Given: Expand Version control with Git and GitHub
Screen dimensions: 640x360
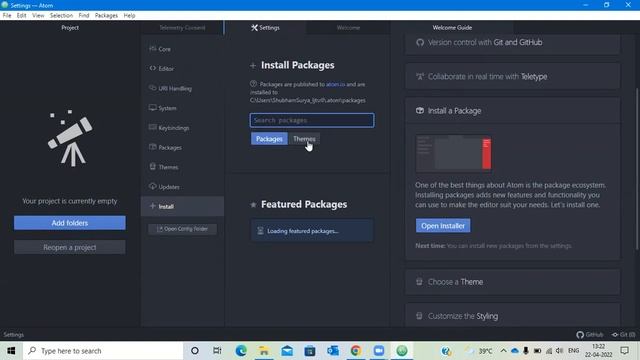Looking at the screenshot, I should click(513, 42).
